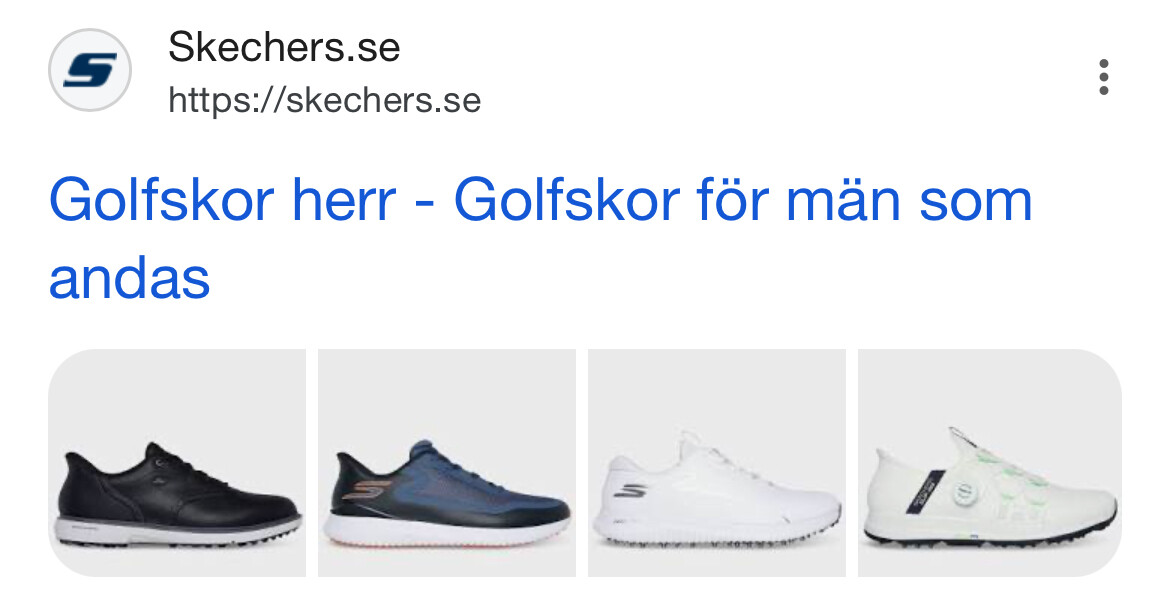Select the all-white lace-up shoe thumbnail

click(717, 462)
